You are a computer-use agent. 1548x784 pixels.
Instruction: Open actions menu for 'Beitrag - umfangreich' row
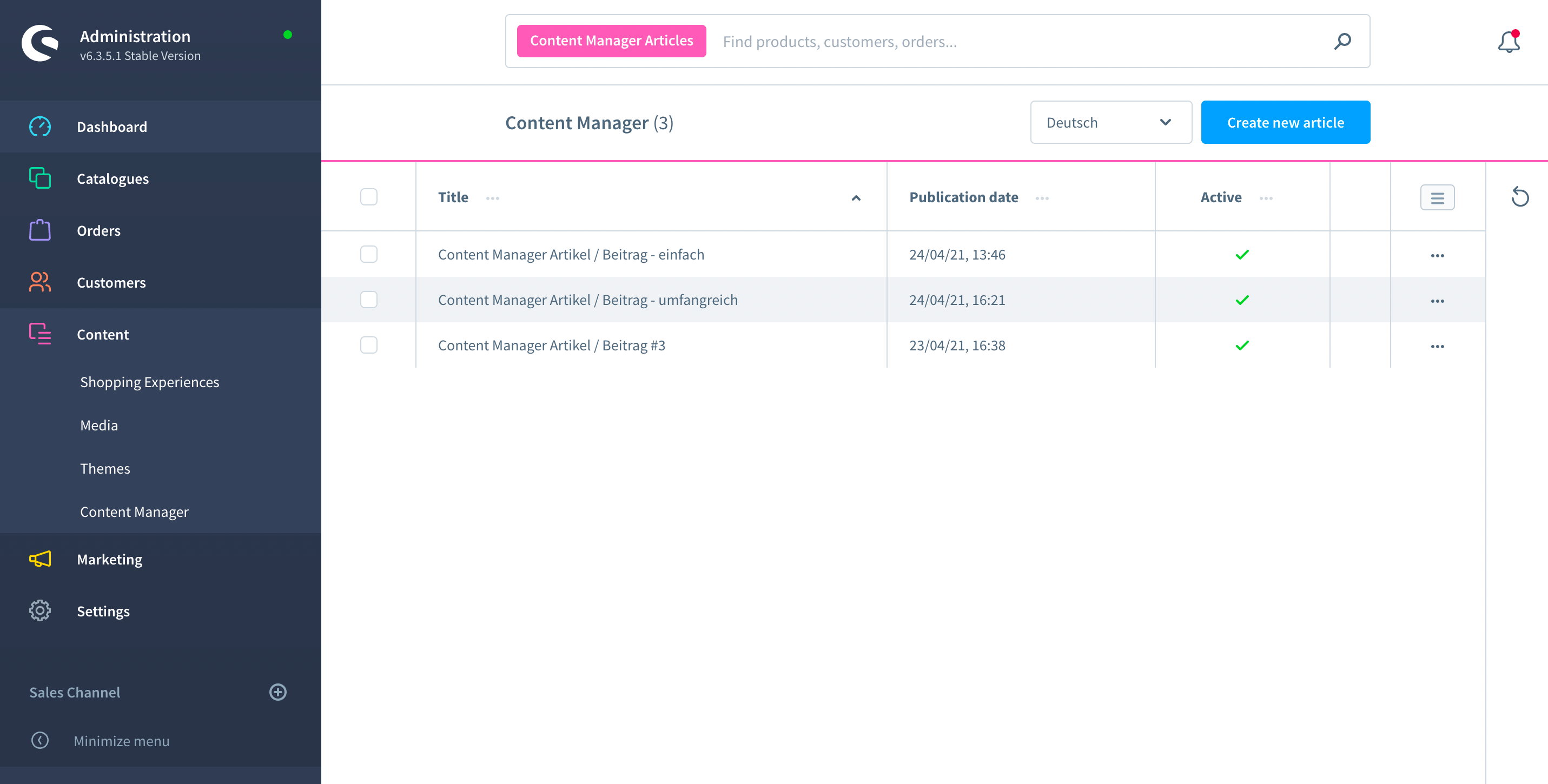point(1437,301)
